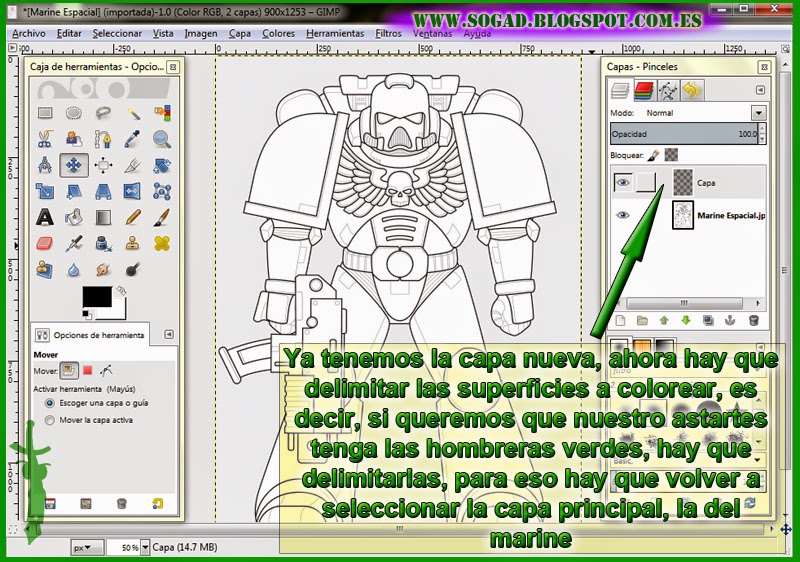Open the Seleccionar menu
Viewport: 800px width, 562px height.
(x=117, y=34)
